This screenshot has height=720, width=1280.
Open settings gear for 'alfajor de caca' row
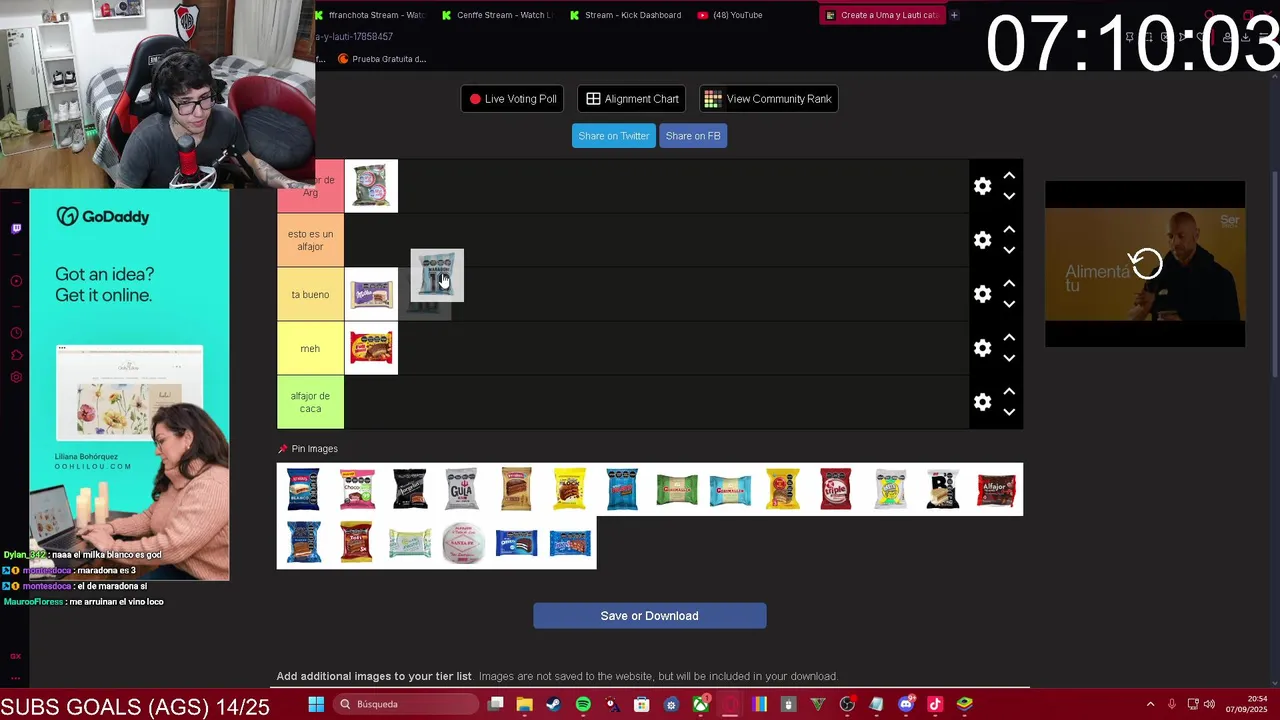tap(983, 402)
